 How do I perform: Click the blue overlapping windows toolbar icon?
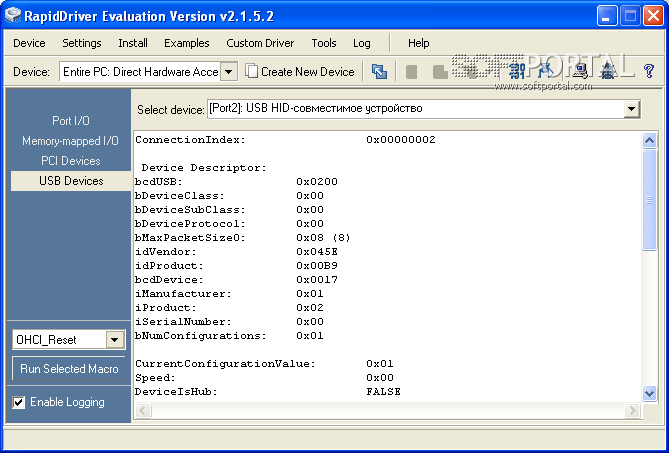(379, 72)
